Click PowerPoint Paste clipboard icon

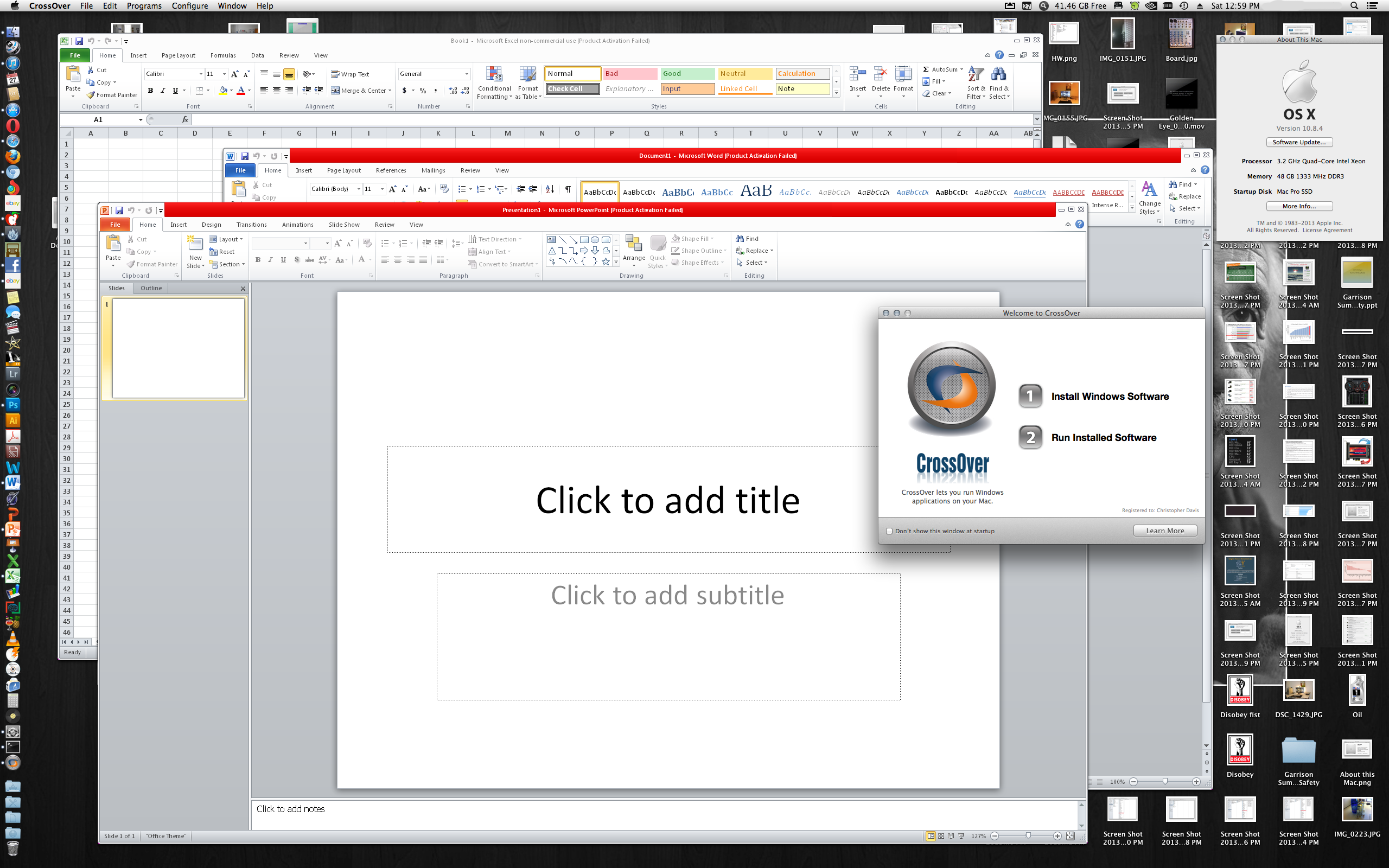(x=113, y=244)
